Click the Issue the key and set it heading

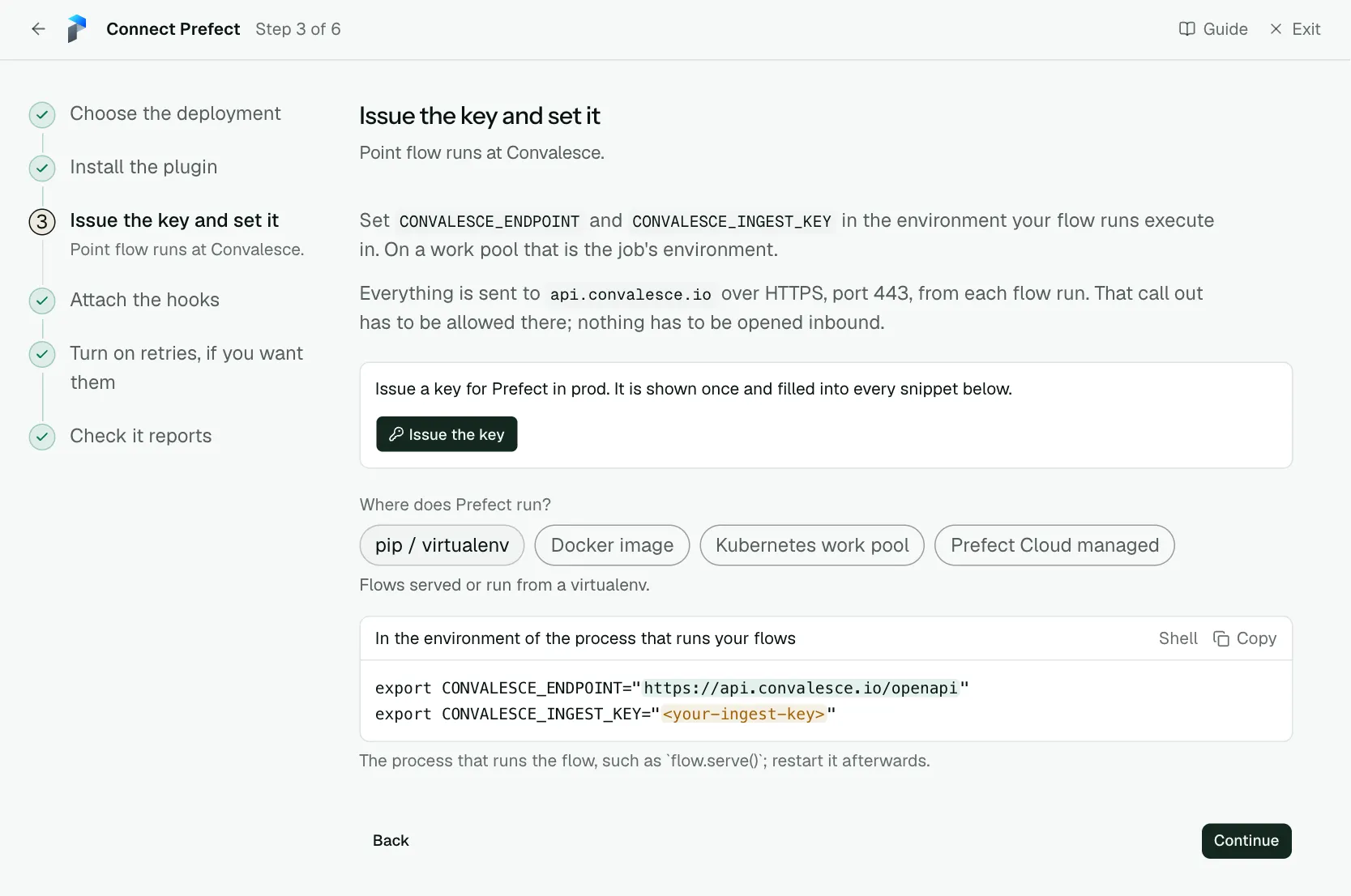[x=480, y=116]
